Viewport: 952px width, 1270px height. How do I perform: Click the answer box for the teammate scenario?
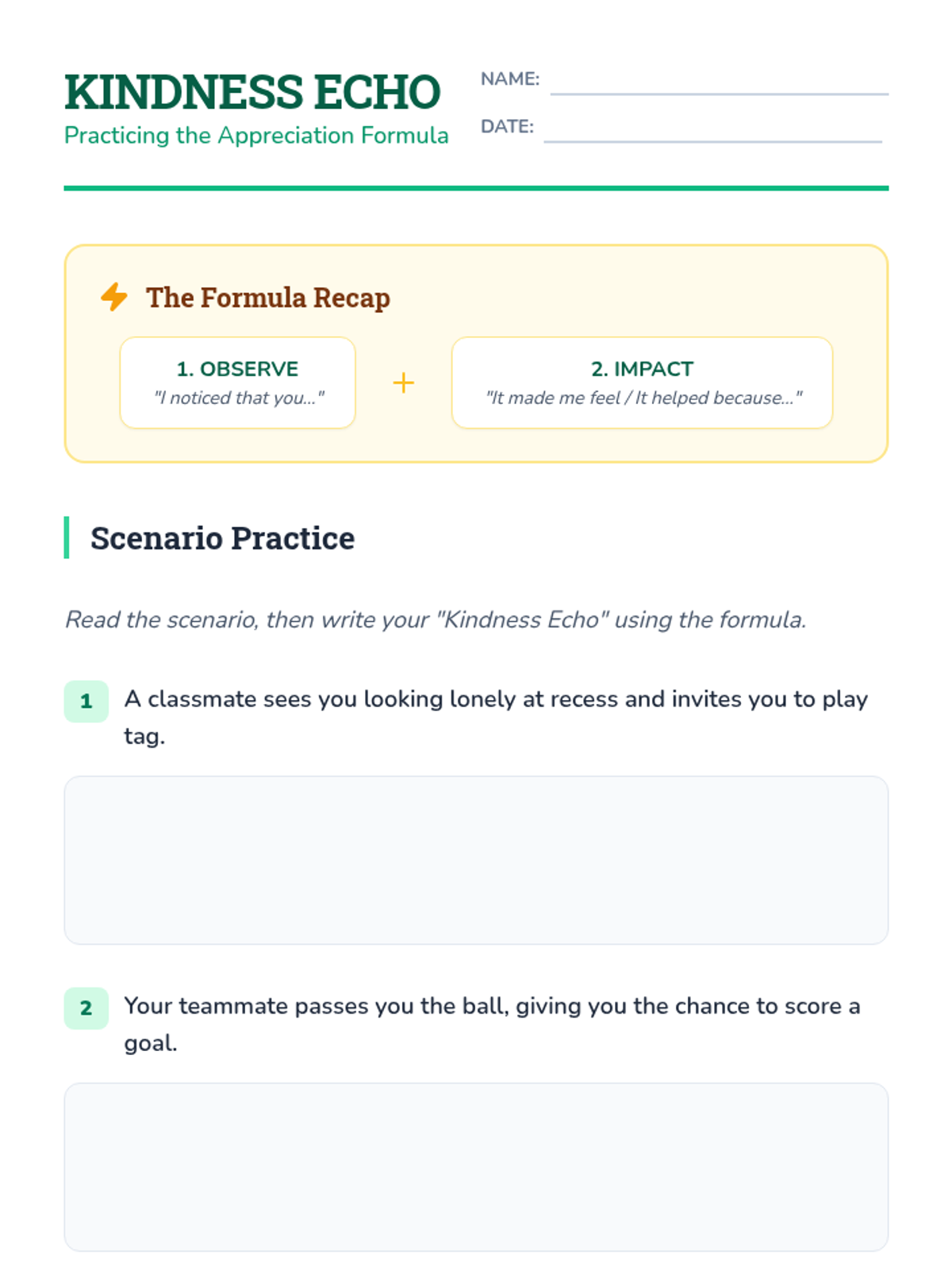pos(476,1167)
